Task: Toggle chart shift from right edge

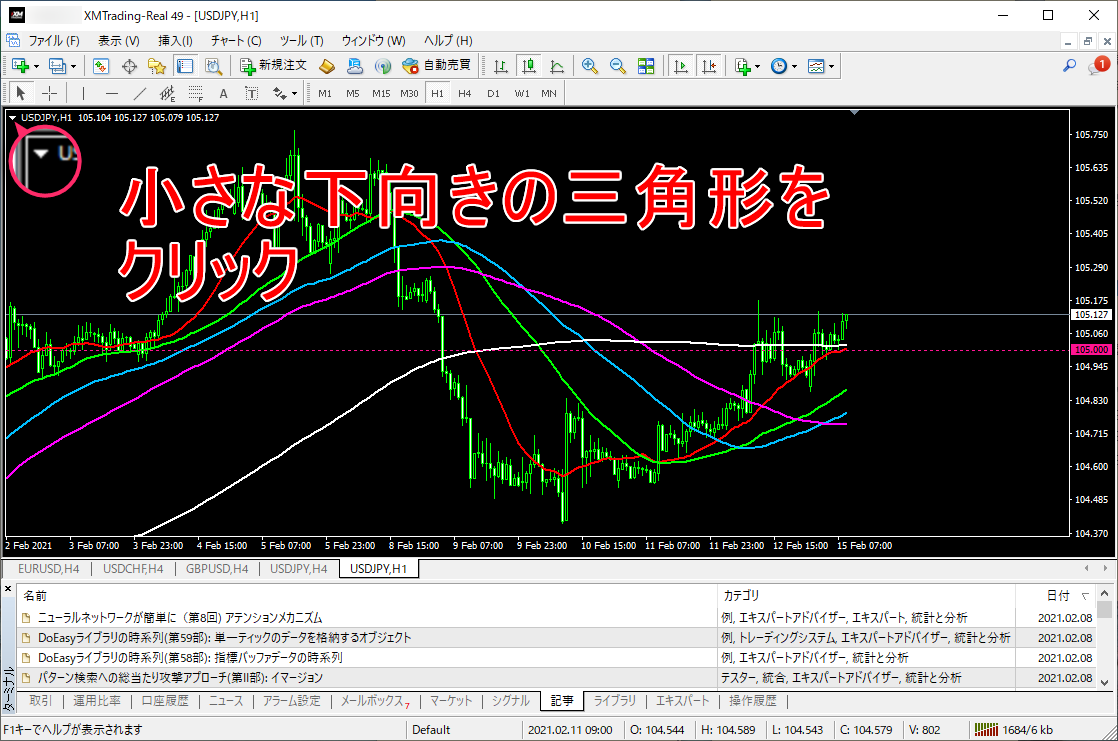Action: tap(709, 66)
